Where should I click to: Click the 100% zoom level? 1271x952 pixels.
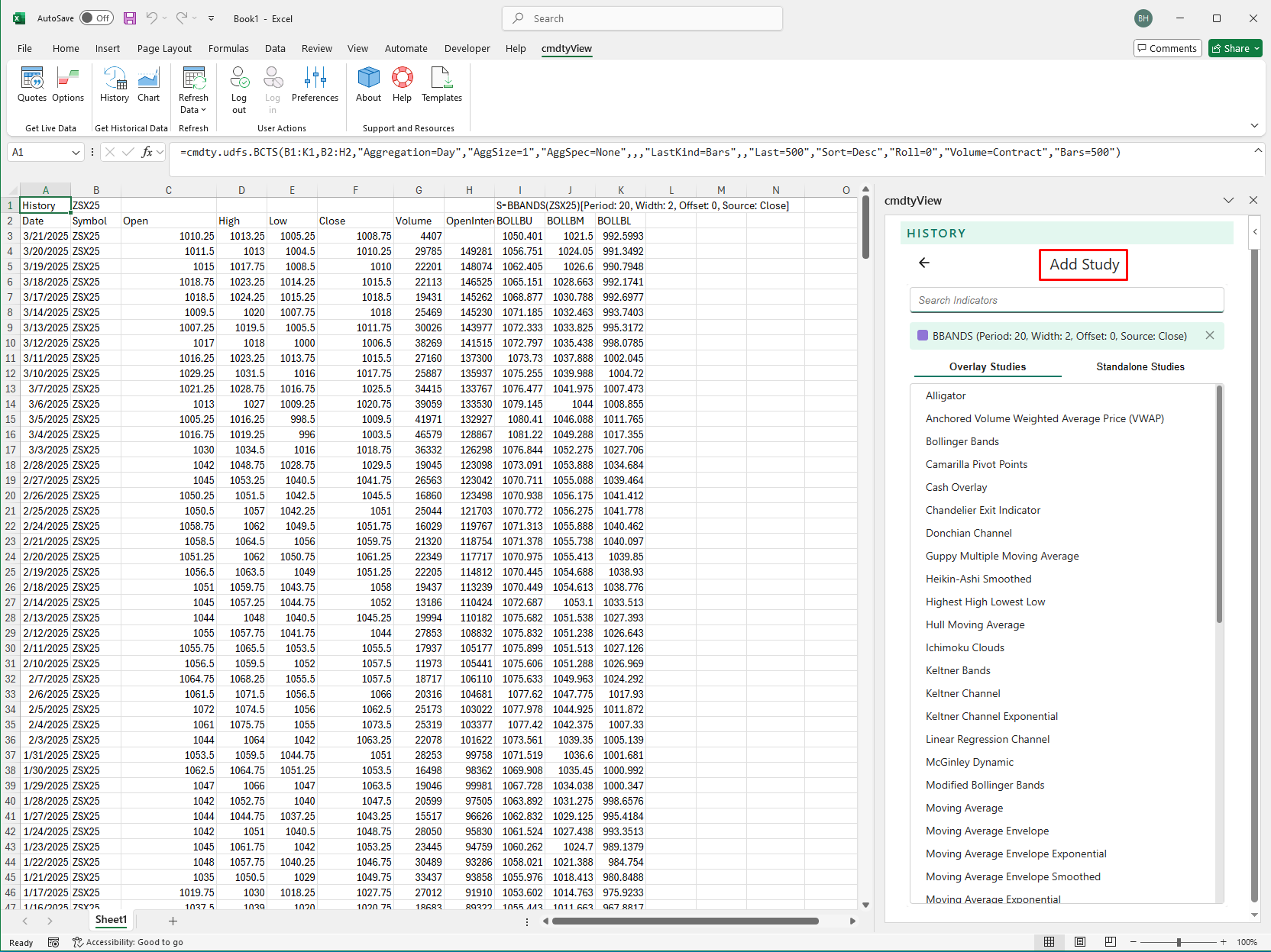1247,942
